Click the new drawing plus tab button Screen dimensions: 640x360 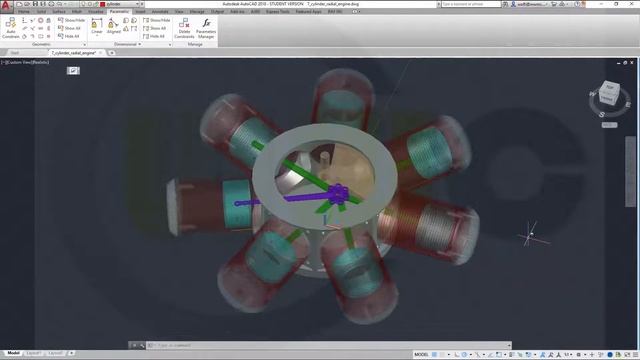coord(111,53)
